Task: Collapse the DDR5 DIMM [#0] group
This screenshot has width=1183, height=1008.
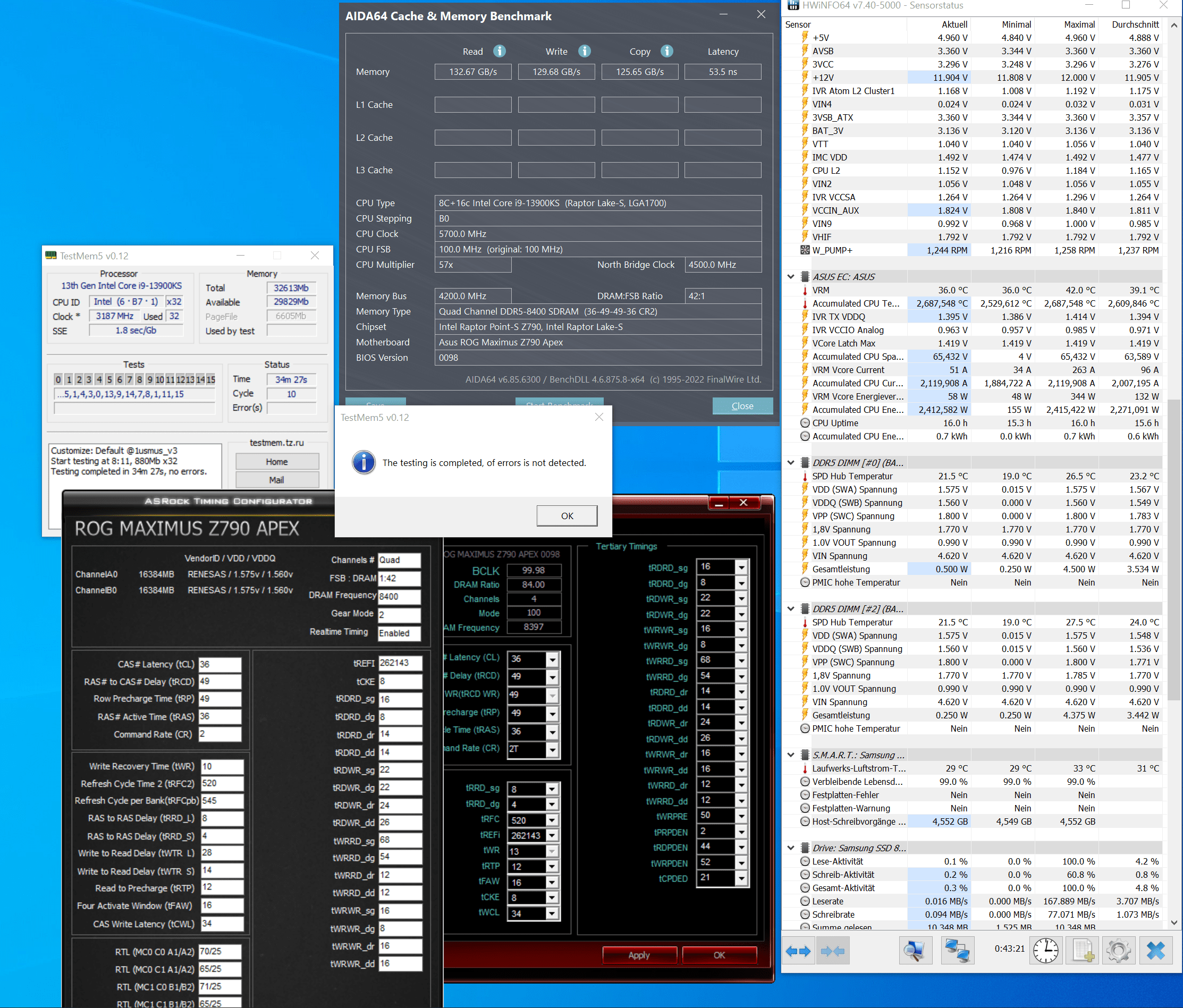Action: [x=791, y=463]
